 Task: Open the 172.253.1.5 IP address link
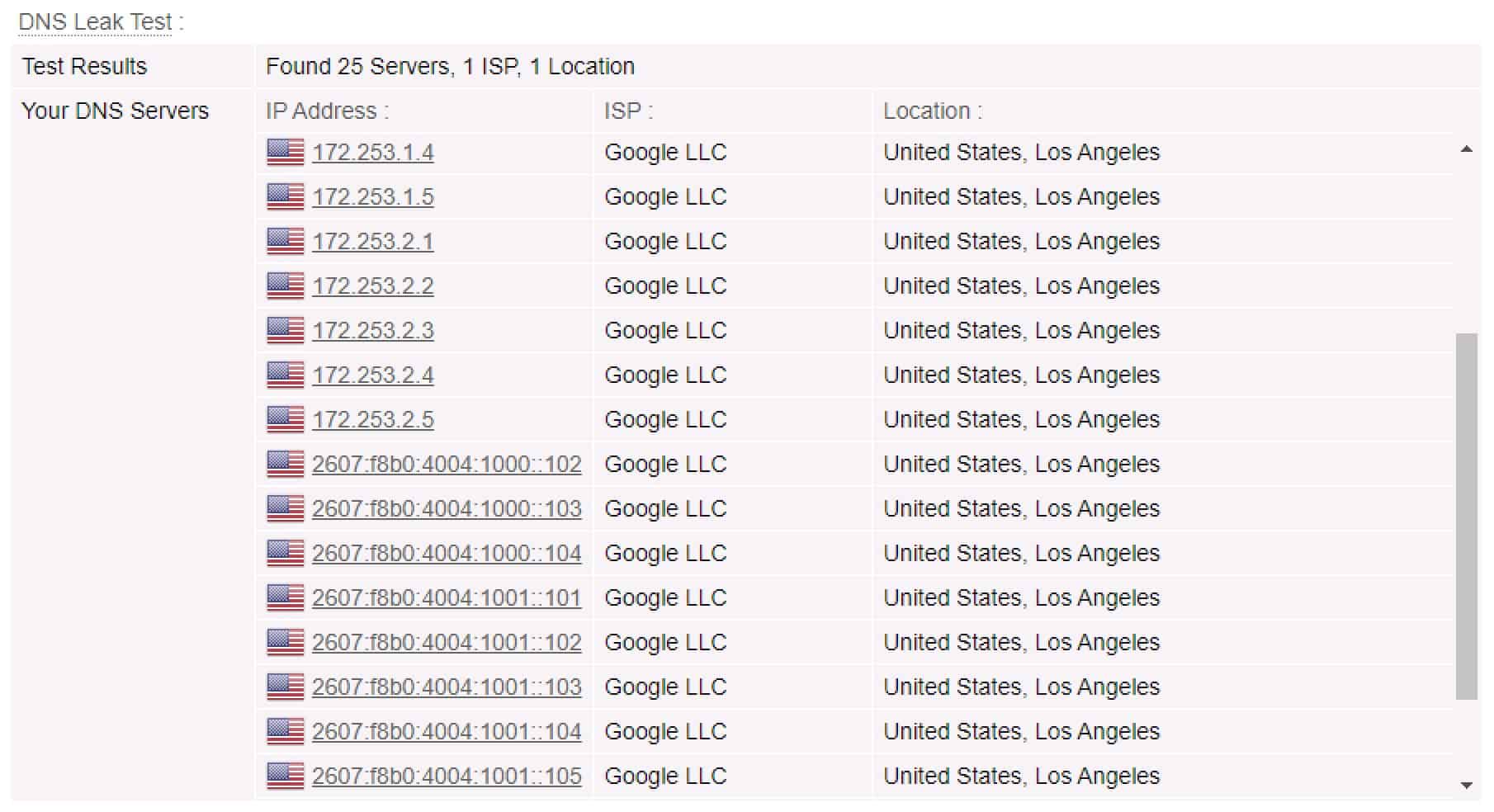click(373, 196)
